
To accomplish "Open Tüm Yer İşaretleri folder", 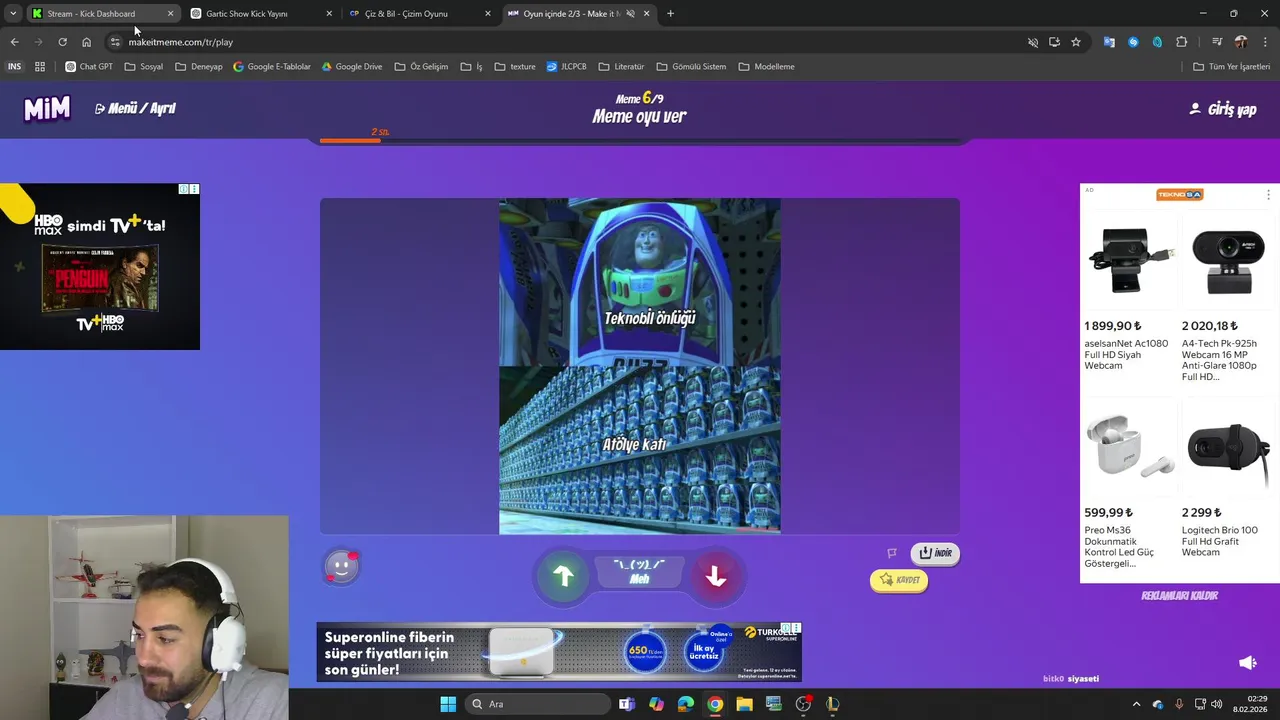I will pyautogui.click(x=1231, y=67).
